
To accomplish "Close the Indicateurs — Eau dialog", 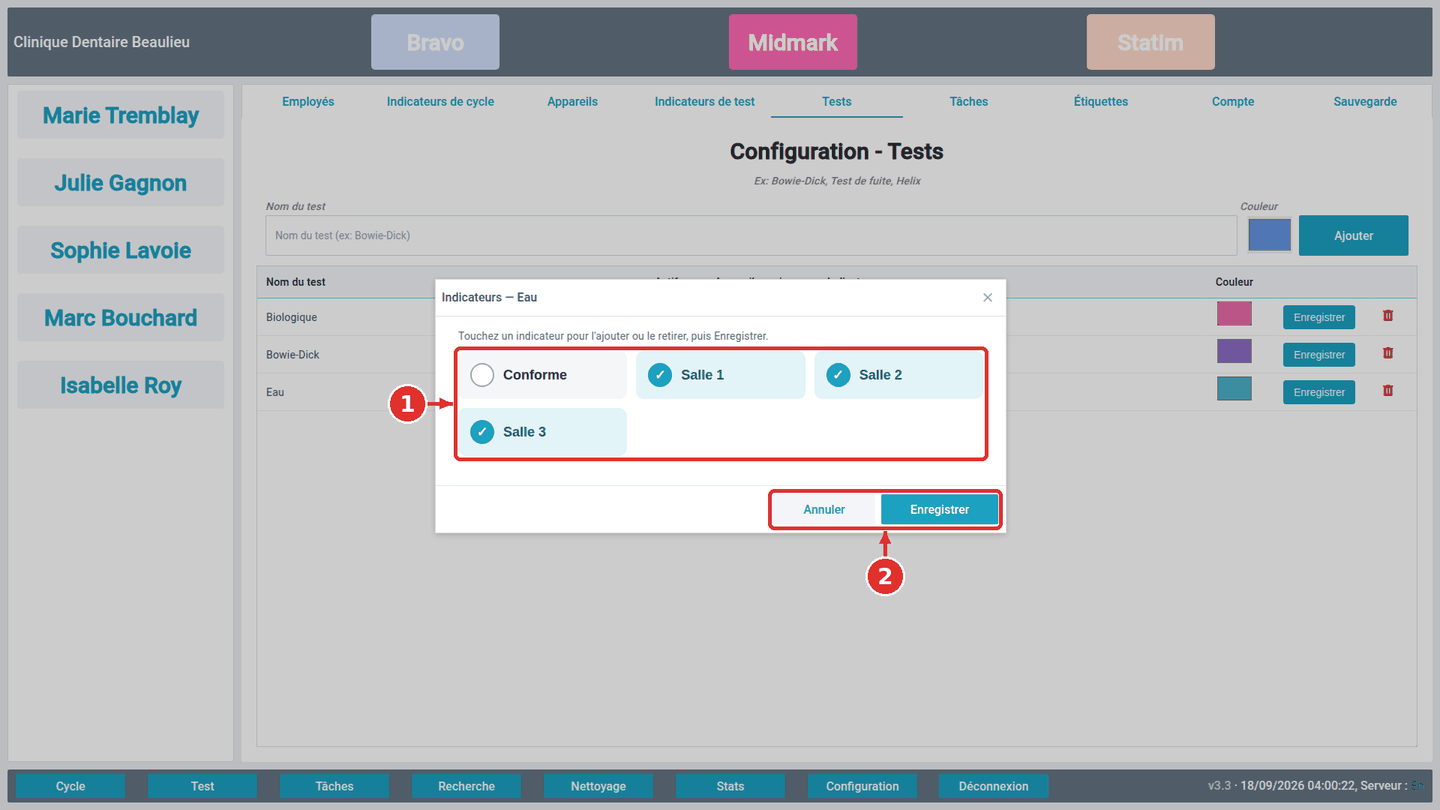I will click(988, 297).
